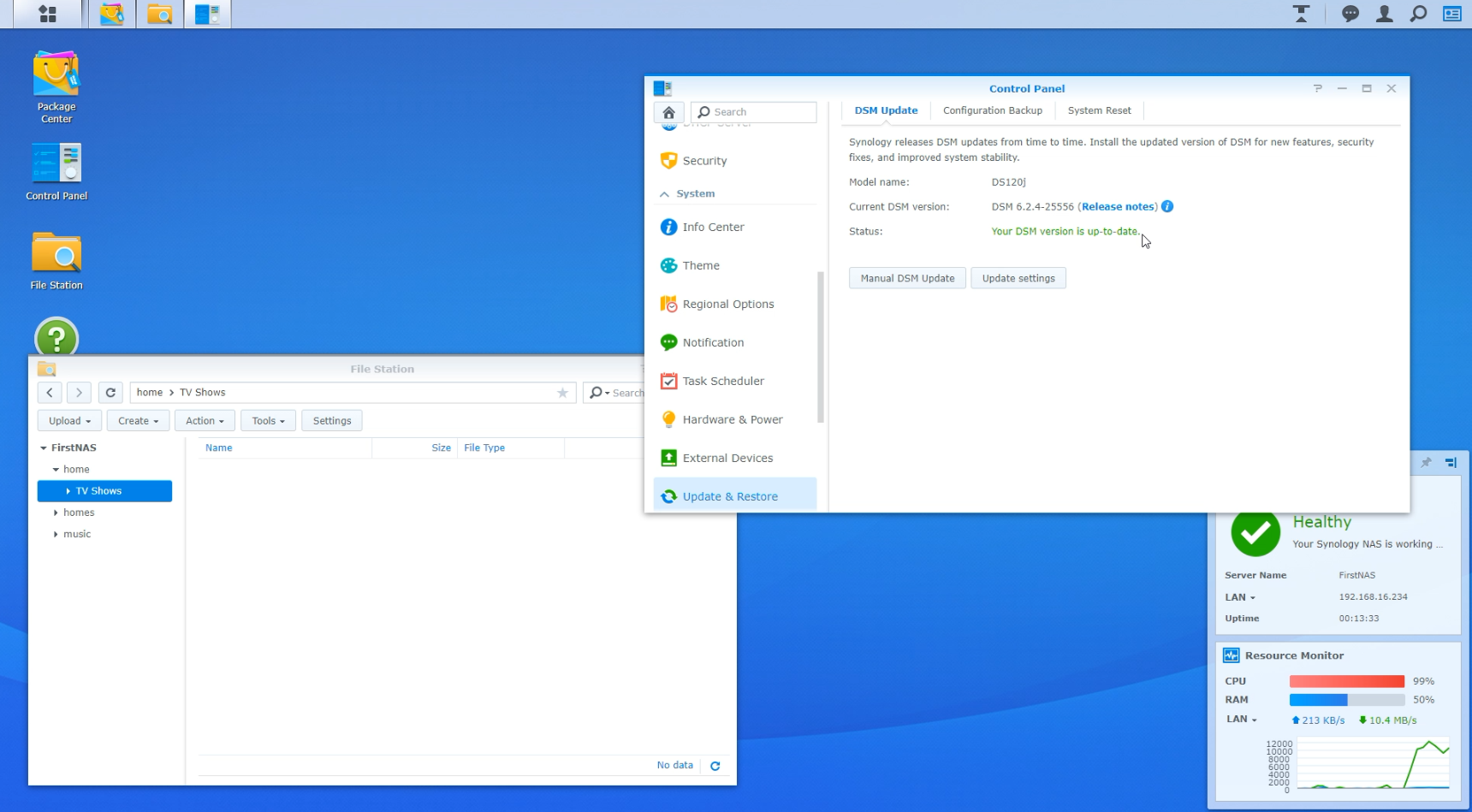This screenshot has width=1472, height=812.
Task: Open widget panel options icon
Action: tap(1451, 462)
